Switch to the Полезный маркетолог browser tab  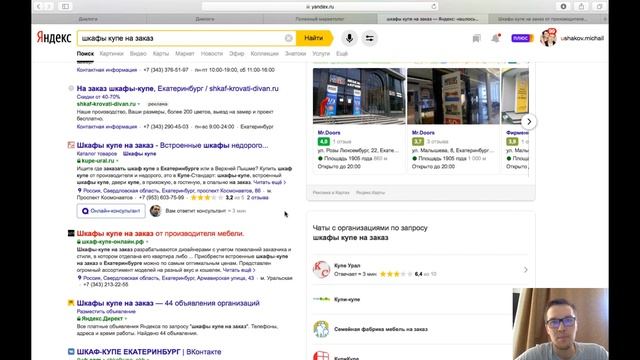click(320, 19)
